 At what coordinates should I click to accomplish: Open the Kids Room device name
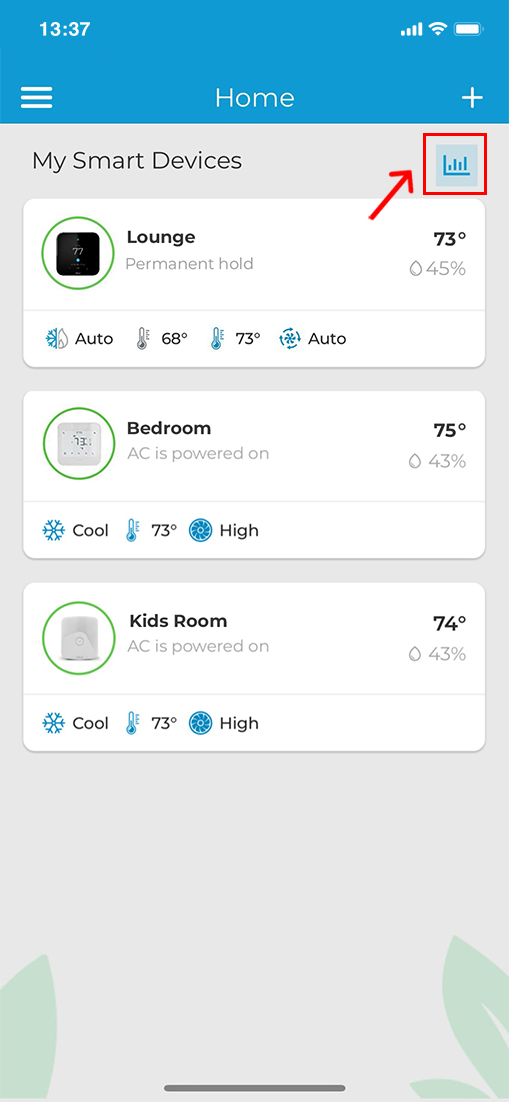click(x=178, y=621)
